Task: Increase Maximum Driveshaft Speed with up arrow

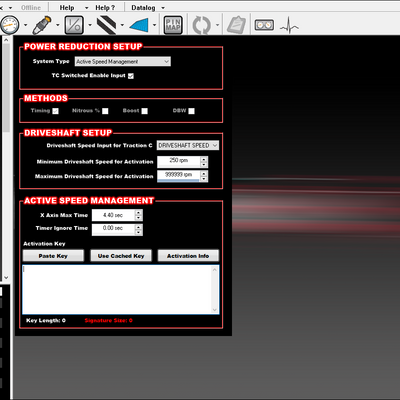Action: point(204,173)
